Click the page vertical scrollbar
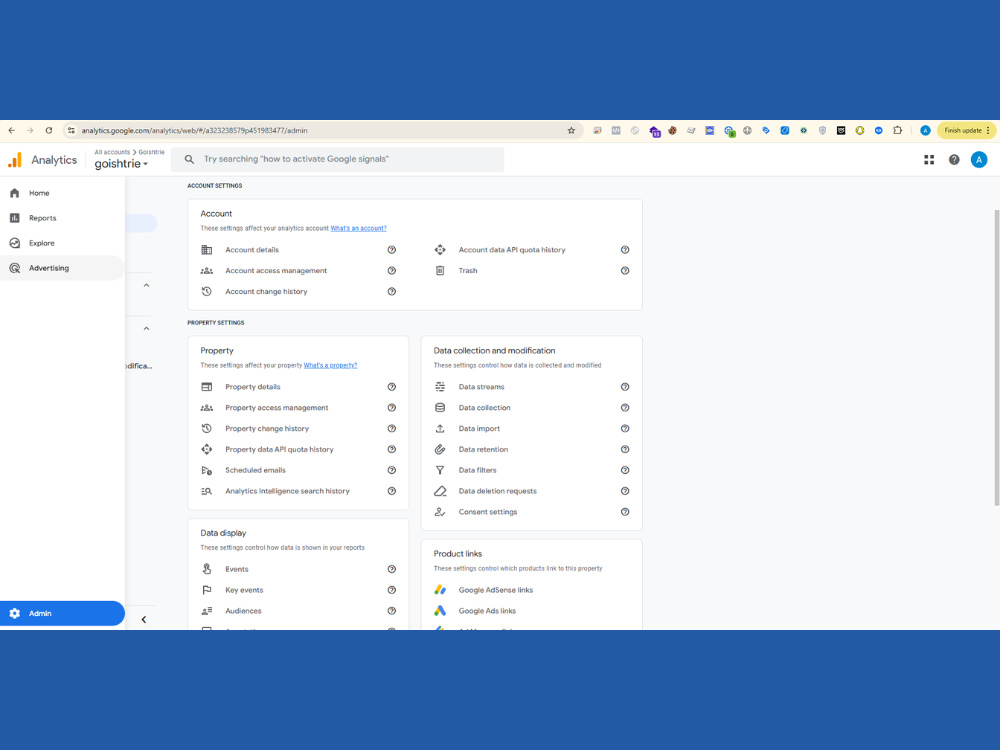This screenshot has width=1000, height=750. coord(996,357)
